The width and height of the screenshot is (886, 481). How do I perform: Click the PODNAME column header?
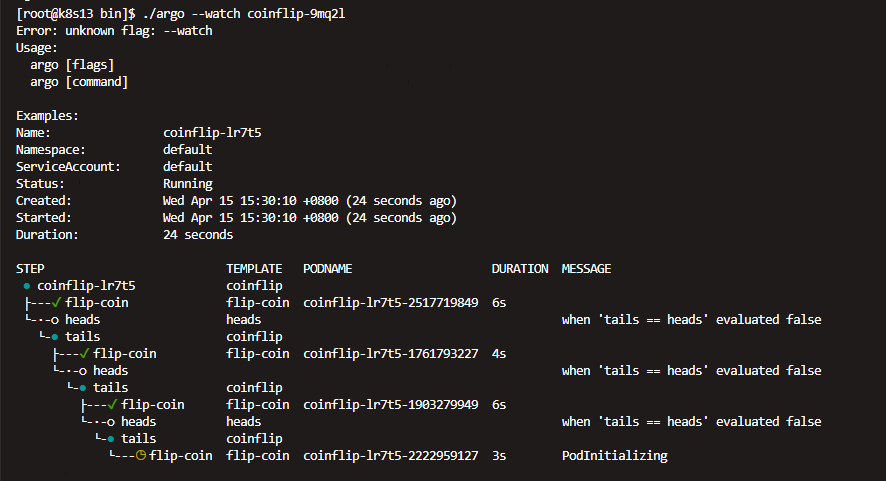coord(327,269)
